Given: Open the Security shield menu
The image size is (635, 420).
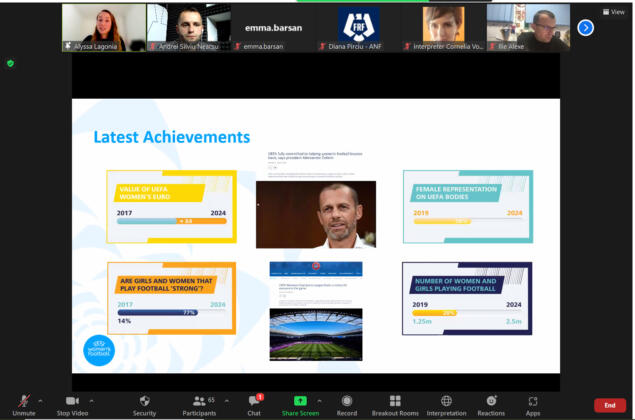Looking at the screenshot, I should pos(145,405).
